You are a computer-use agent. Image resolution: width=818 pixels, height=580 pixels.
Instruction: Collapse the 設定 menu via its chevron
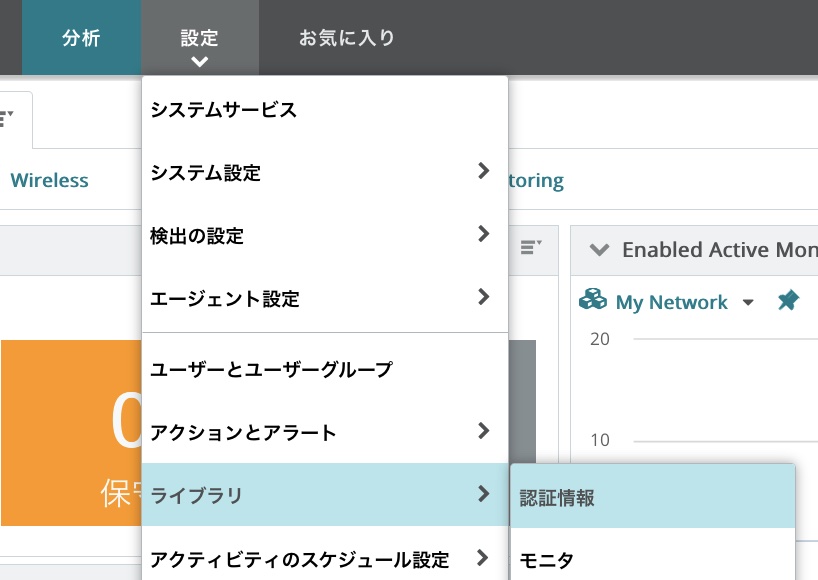199,62
